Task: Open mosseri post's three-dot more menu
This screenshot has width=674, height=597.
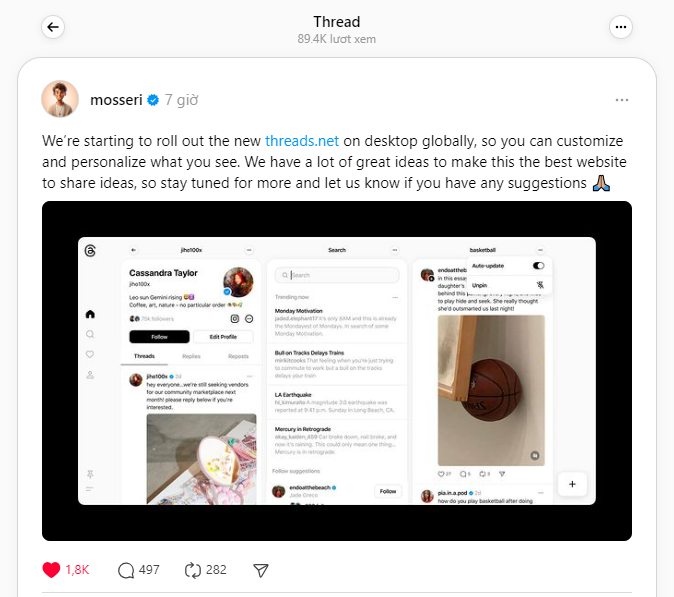Action: pos(622,100)
